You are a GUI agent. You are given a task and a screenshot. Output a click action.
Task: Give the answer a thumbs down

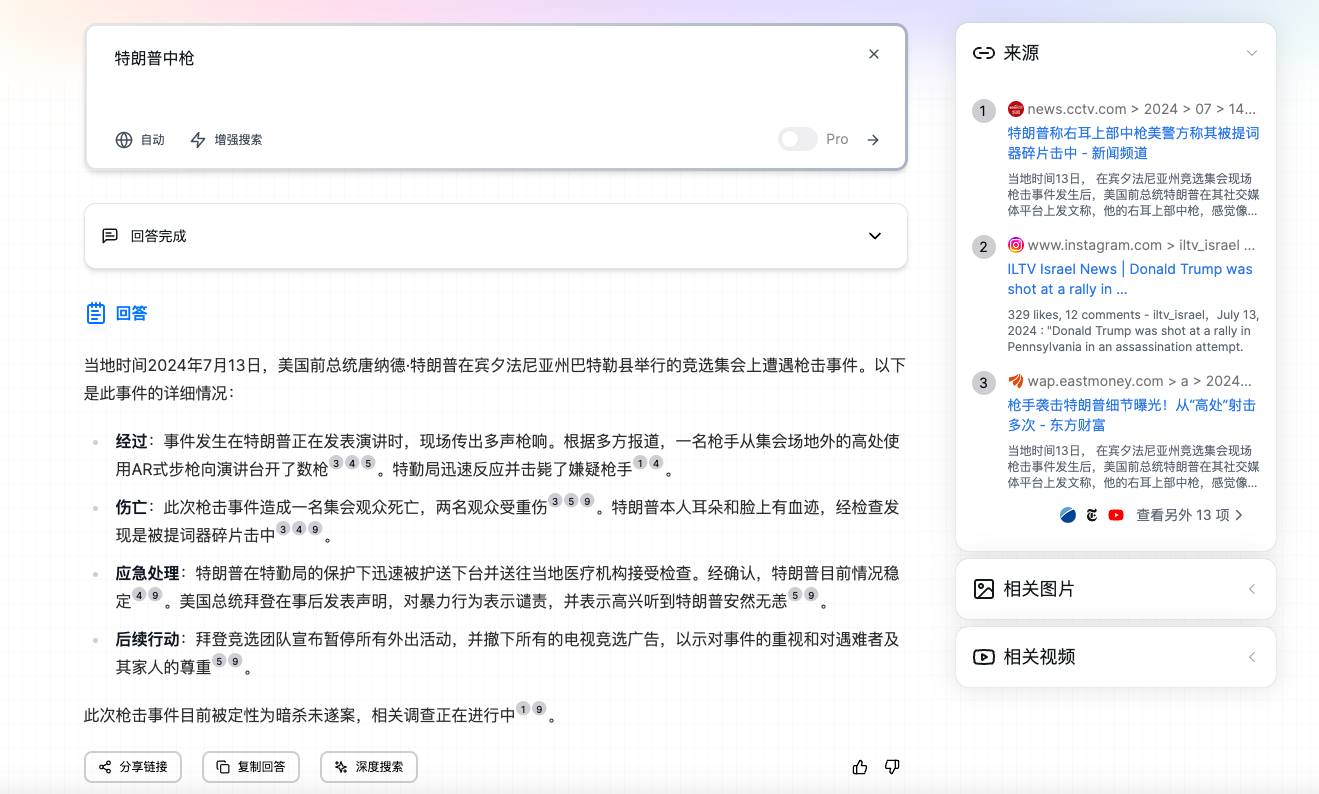[x=892, y=767]
